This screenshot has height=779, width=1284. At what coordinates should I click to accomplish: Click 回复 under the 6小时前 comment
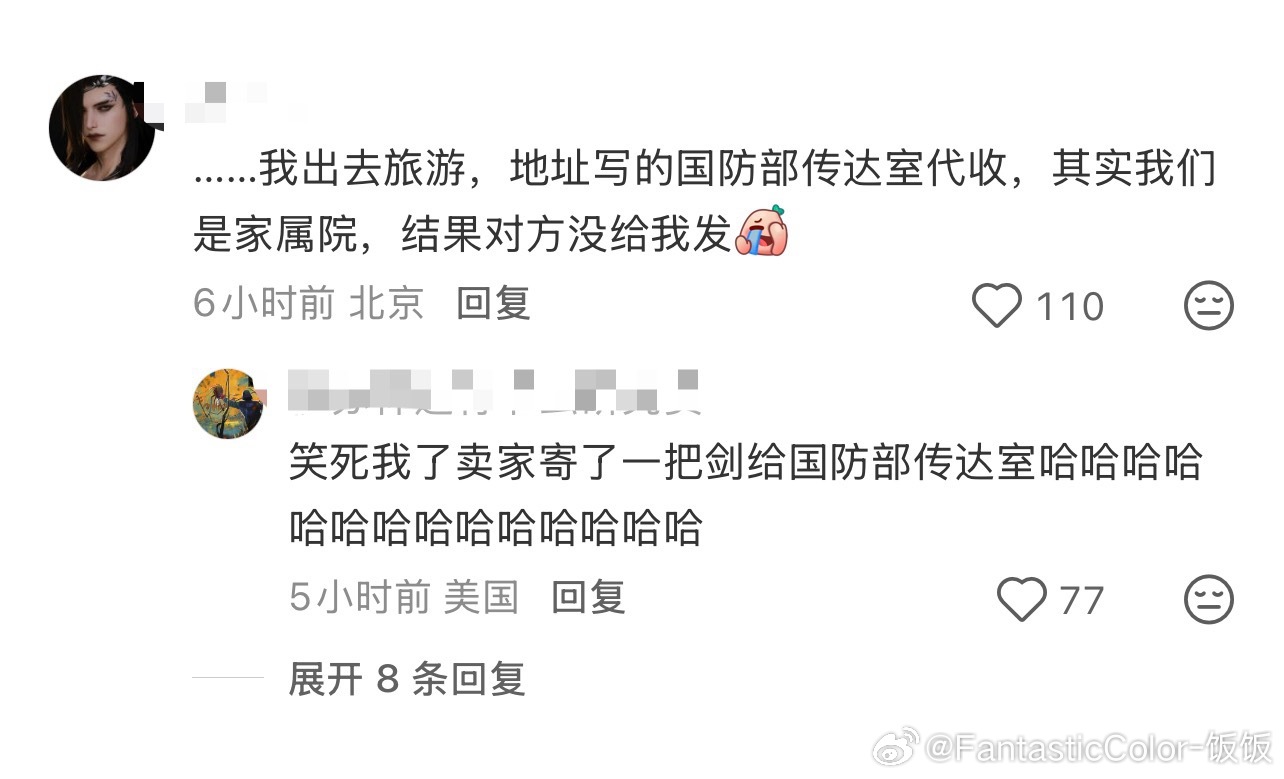point(493,303)
